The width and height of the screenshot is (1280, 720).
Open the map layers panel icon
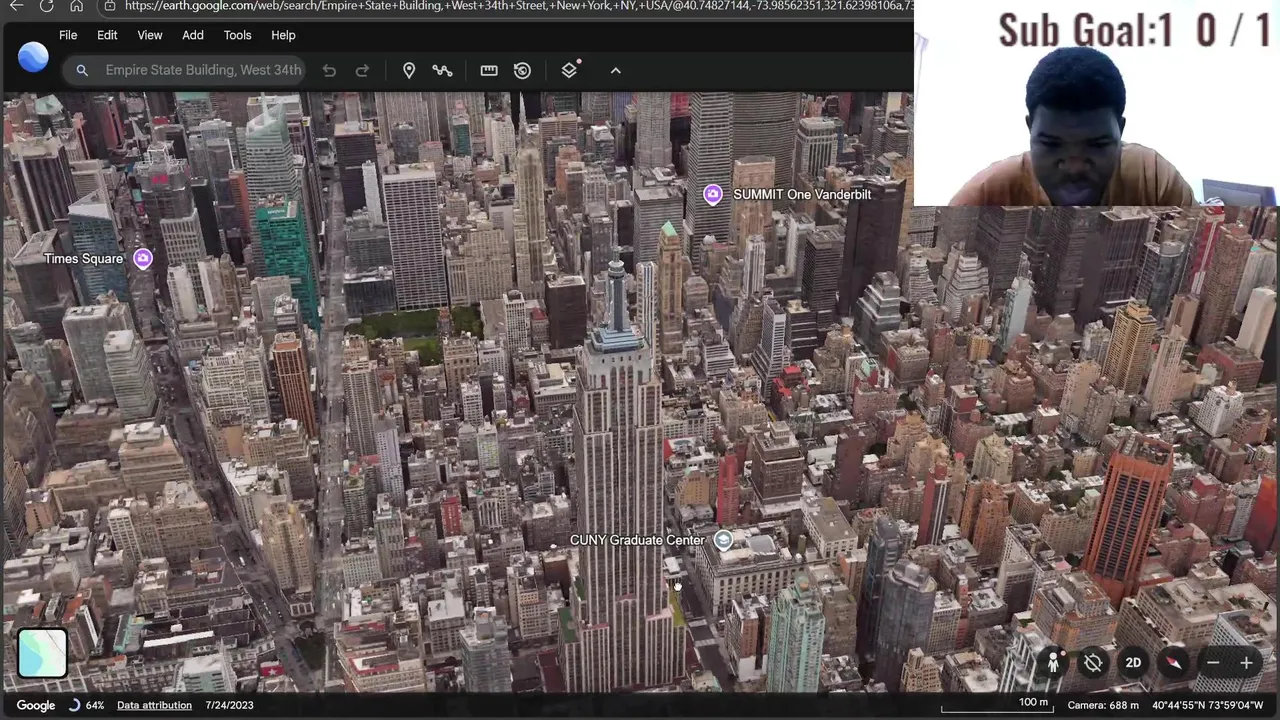coord(570,70)
